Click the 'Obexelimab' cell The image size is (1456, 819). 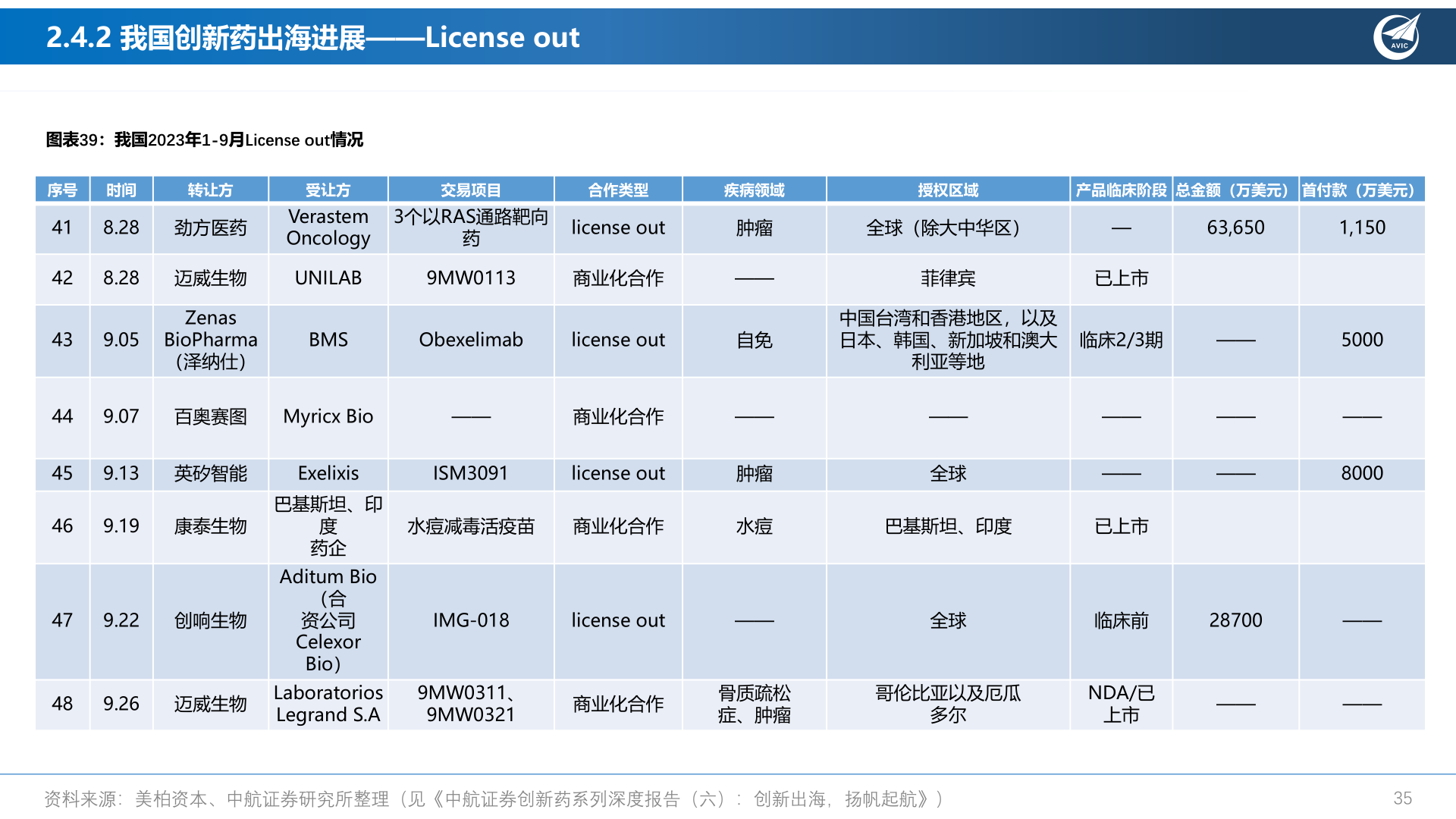tap(471, 340)
